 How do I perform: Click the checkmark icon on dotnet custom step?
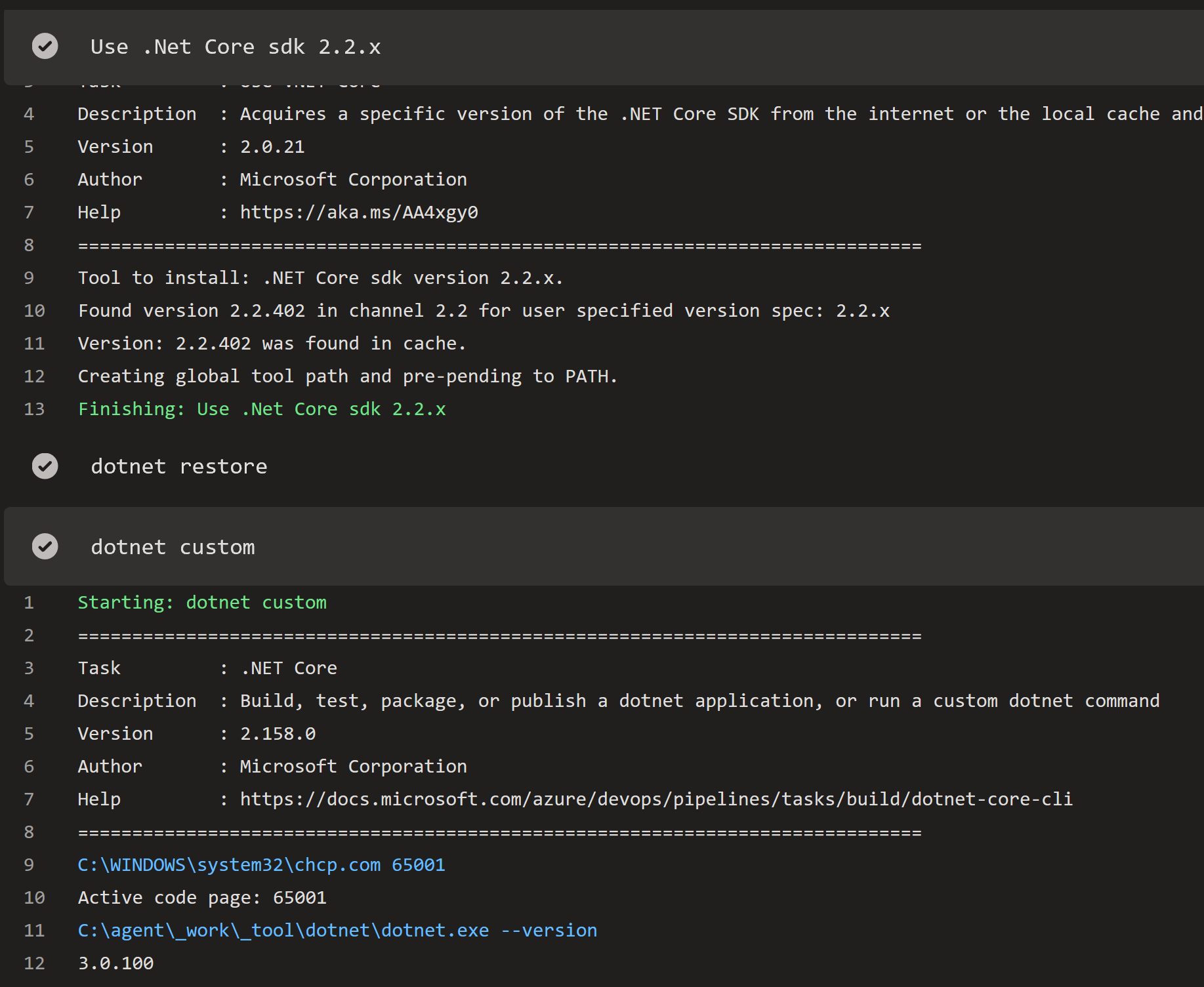click(45, 546)
